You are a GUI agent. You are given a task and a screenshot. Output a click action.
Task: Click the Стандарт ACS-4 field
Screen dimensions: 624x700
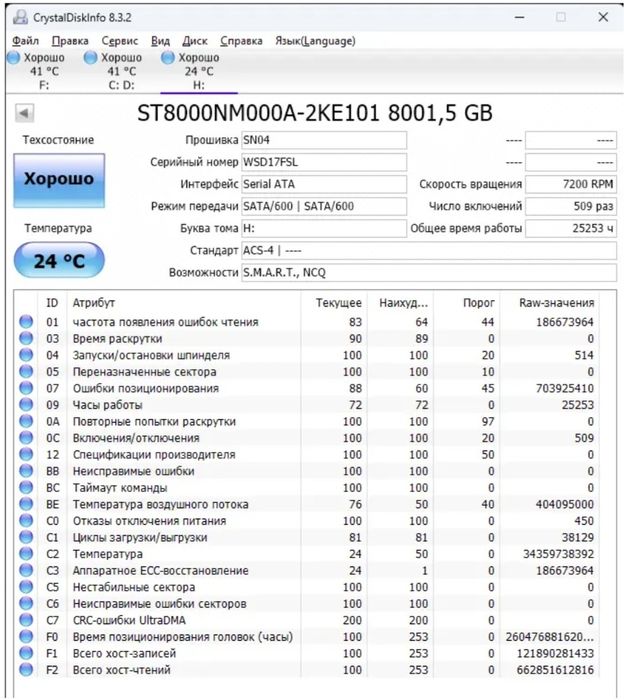pyautogui.click(x=429, y=250)
